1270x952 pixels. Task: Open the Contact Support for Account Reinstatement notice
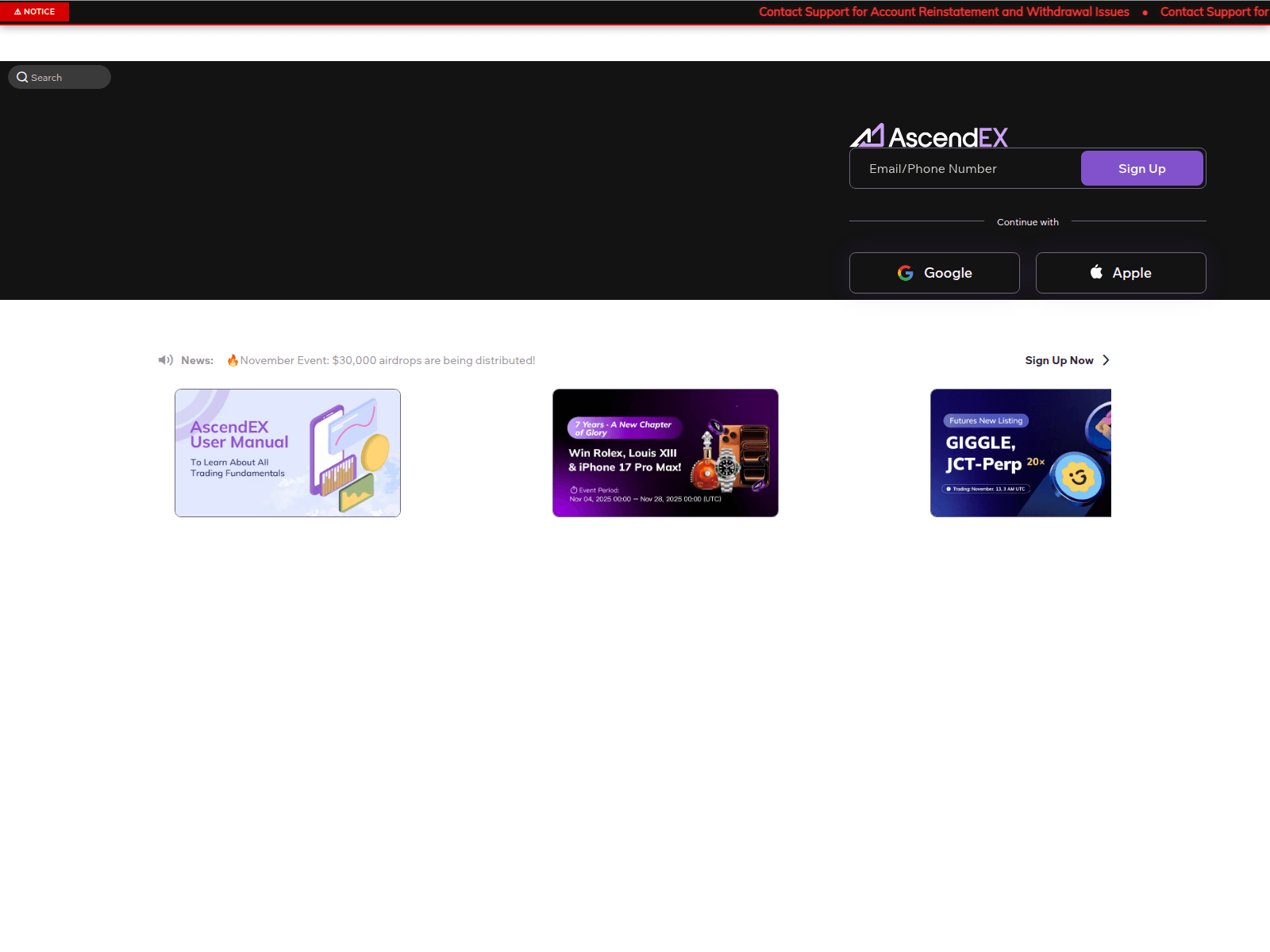click(944, 12)
